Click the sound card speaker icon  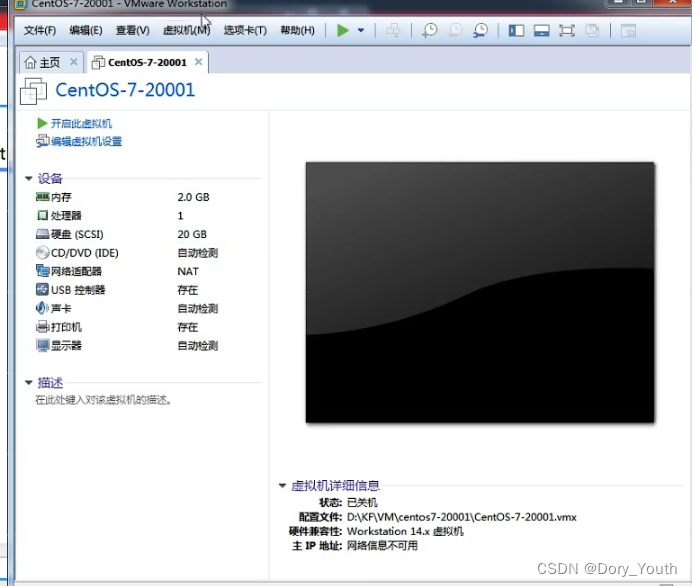pyautogui.click(x=42, y=308)
